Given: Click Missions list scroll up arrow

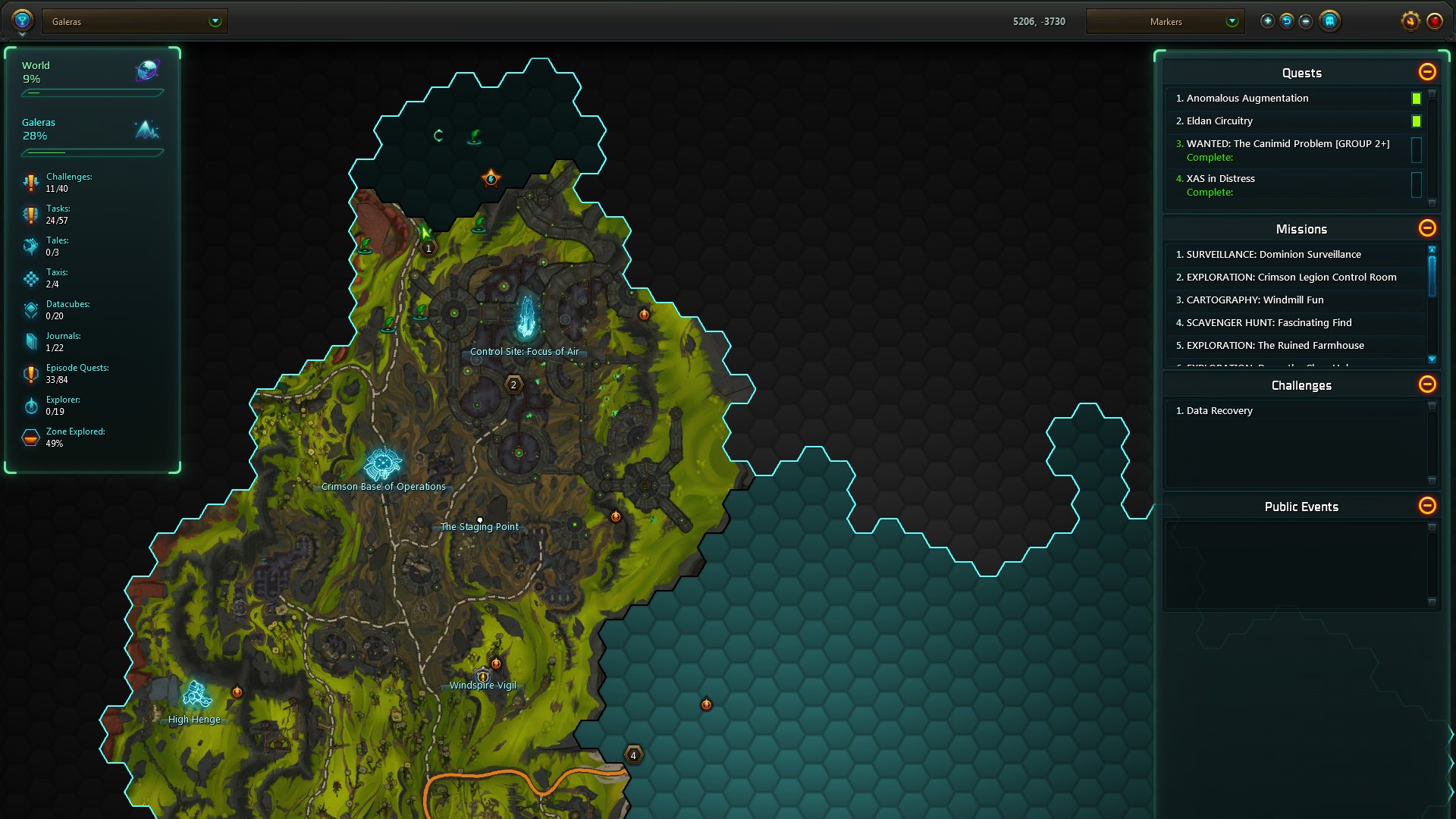Looking at the screenshot, I should point(1432,249).
